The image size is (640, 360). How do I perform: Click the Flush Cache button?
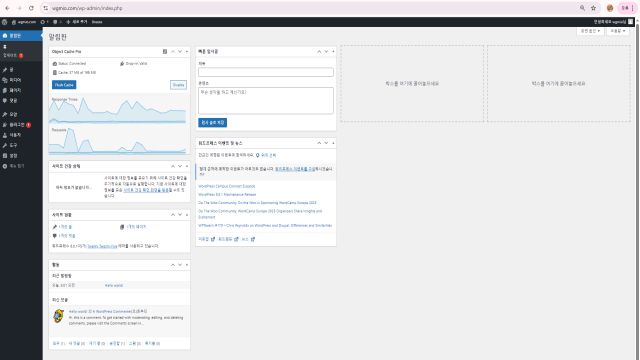[x=64, y=85]
